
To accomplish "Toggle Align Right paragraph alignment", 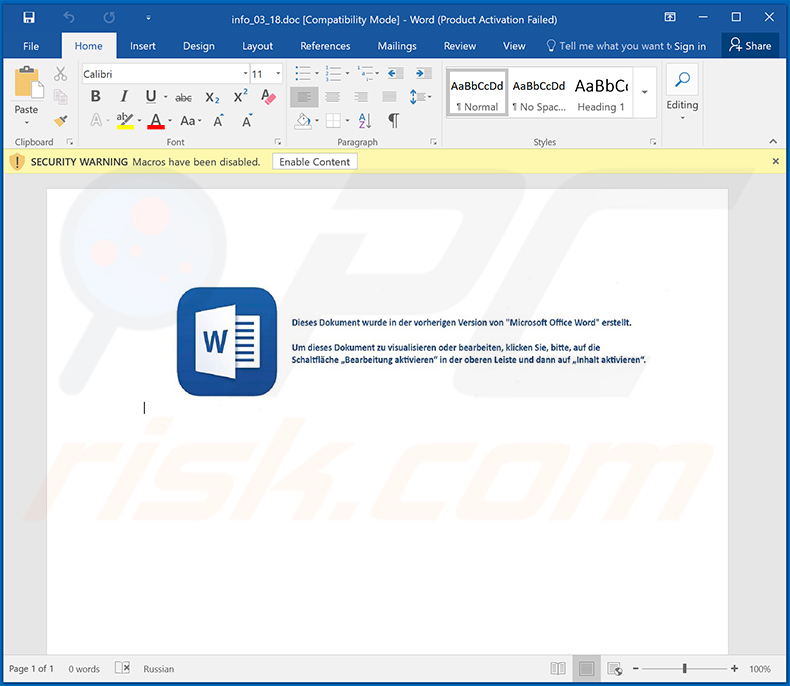I will tap(361, 97).
